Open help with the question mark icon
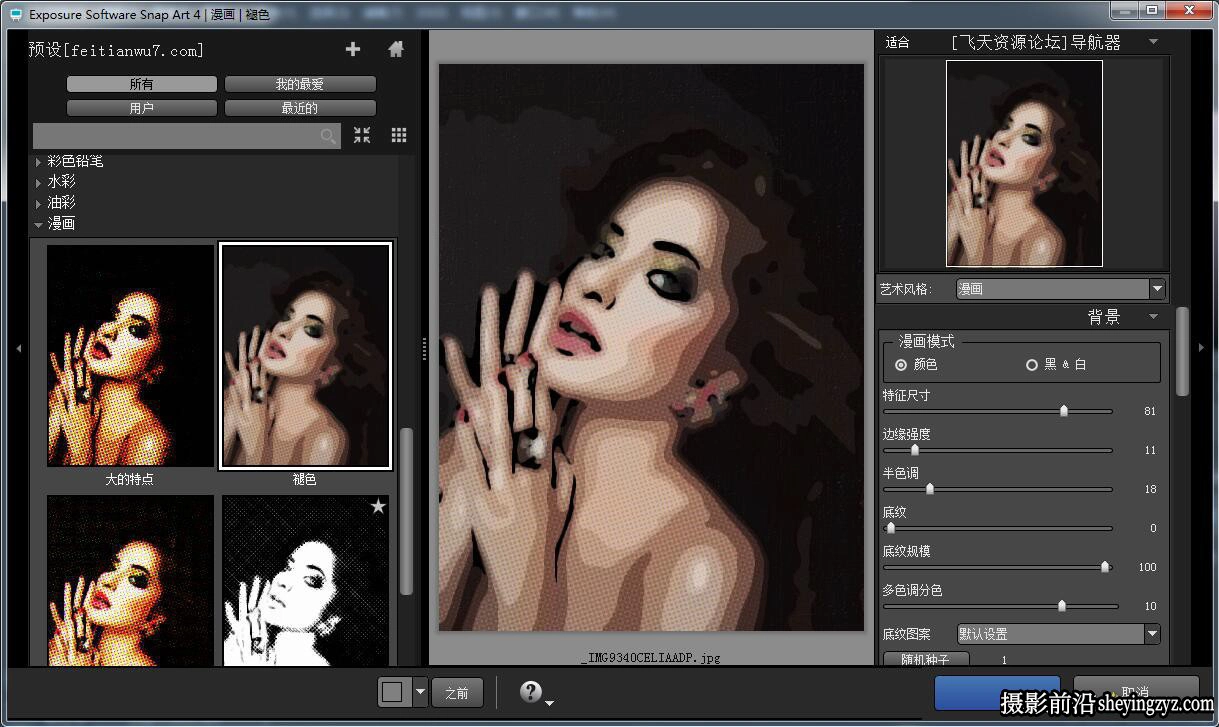 tap(531, 692)
